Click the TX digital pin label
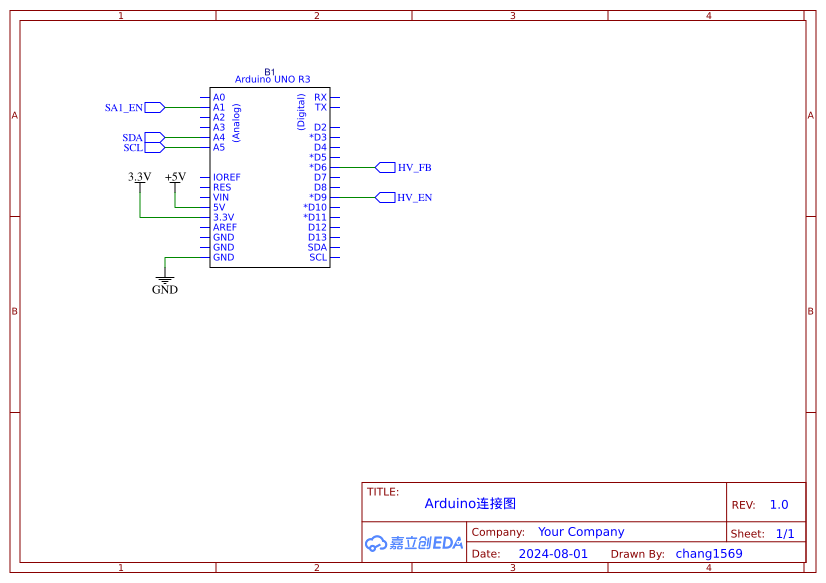 [321, 107]
